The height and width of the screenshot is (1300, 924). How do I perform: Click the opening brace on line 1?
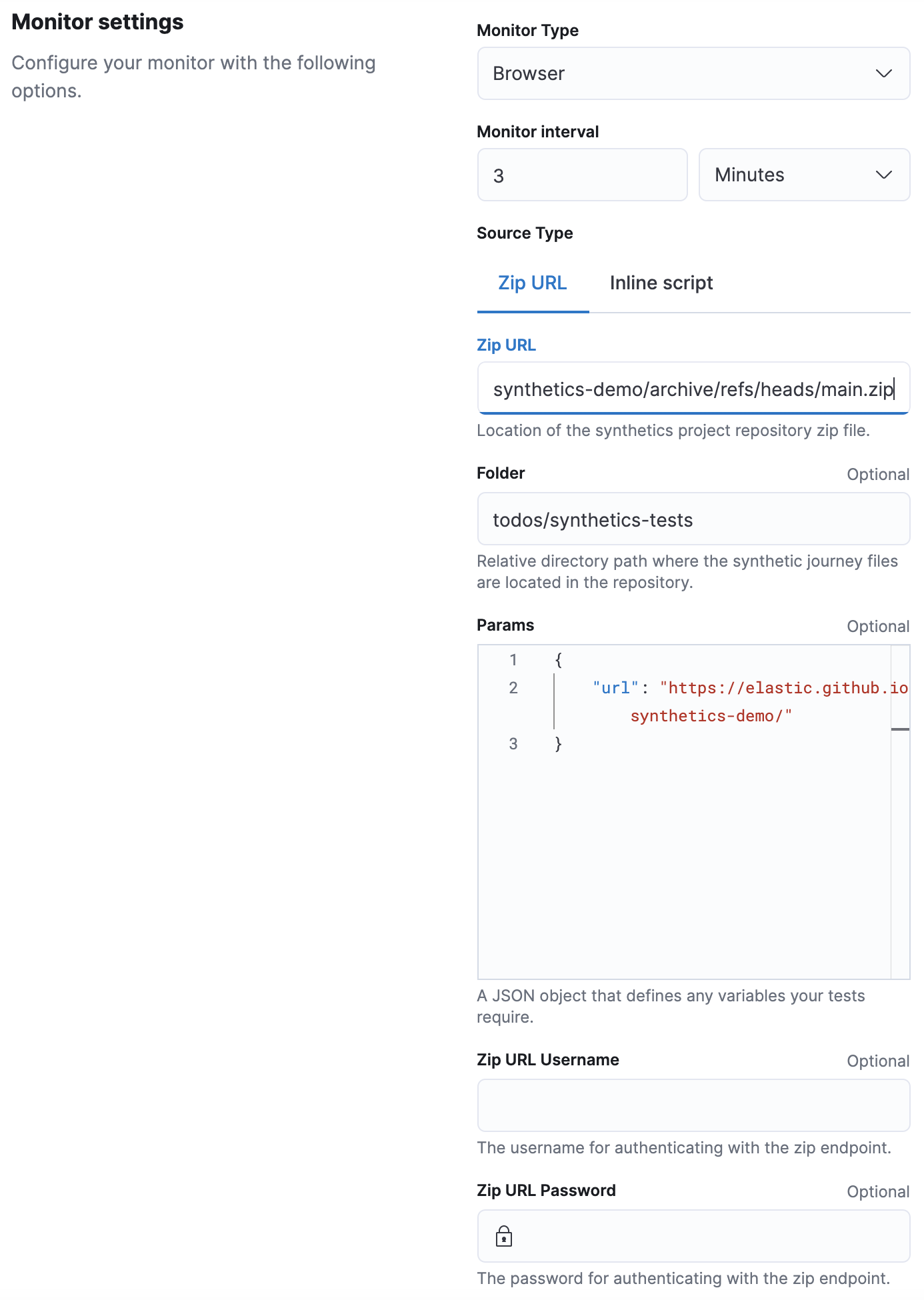559,660
